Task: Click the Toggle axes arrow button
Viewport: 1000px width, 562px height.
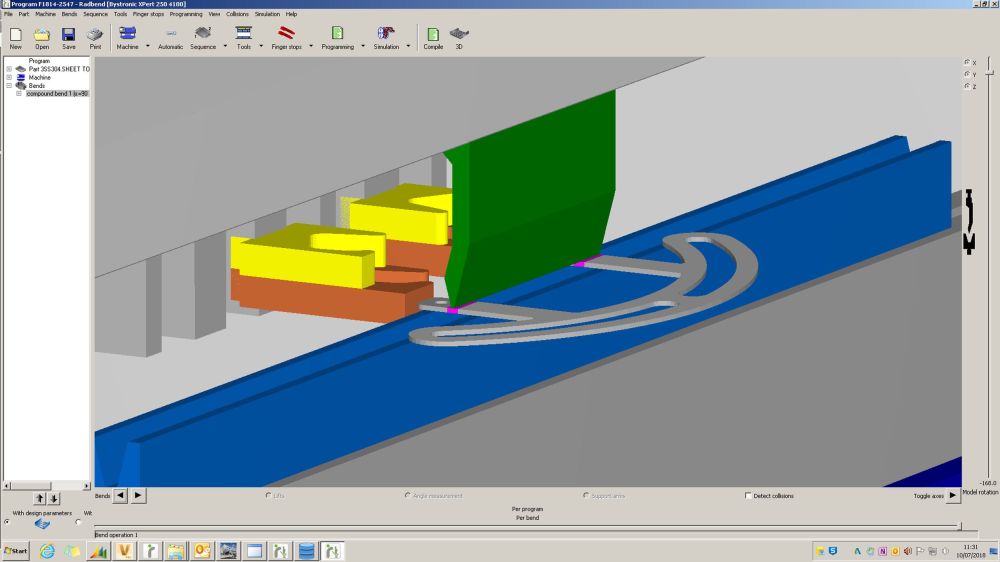Action: (953, 495)
